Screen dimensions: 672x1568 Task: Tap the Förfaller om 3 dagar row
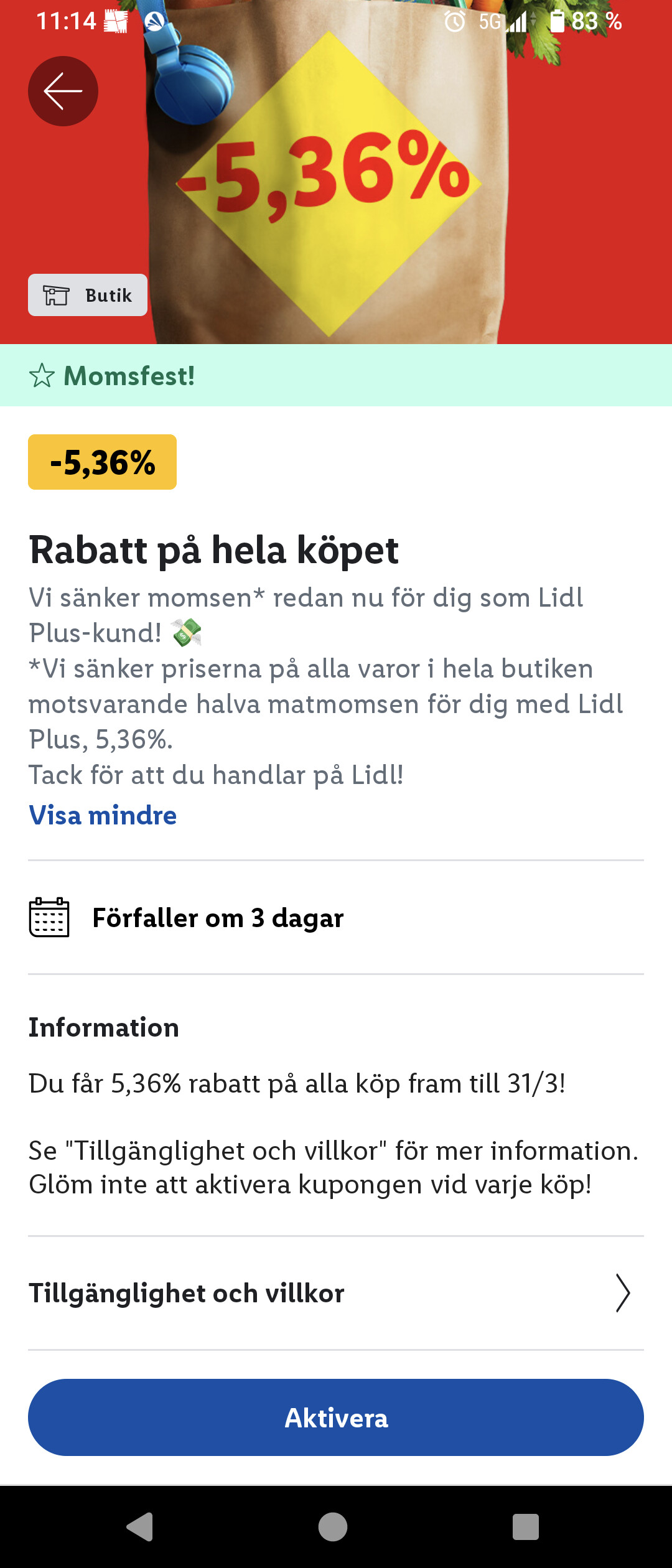pos(218,918)
